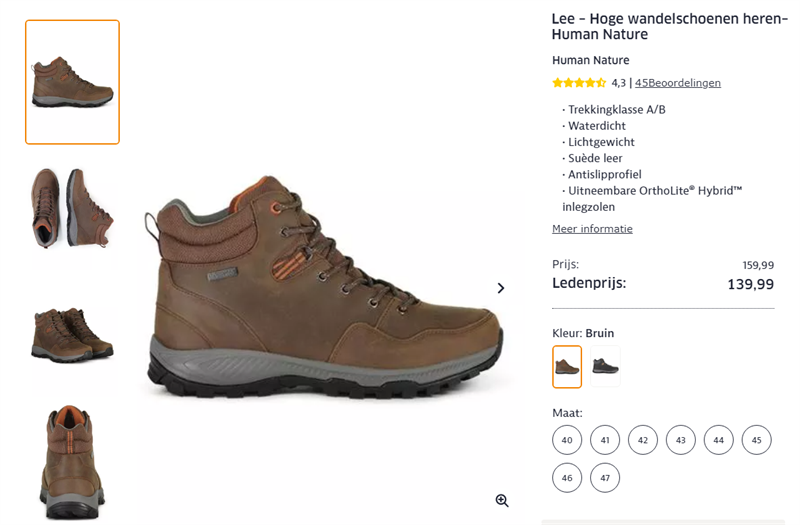Click the star rating icons
Screen dimensions: 800x525
(579, 83)
